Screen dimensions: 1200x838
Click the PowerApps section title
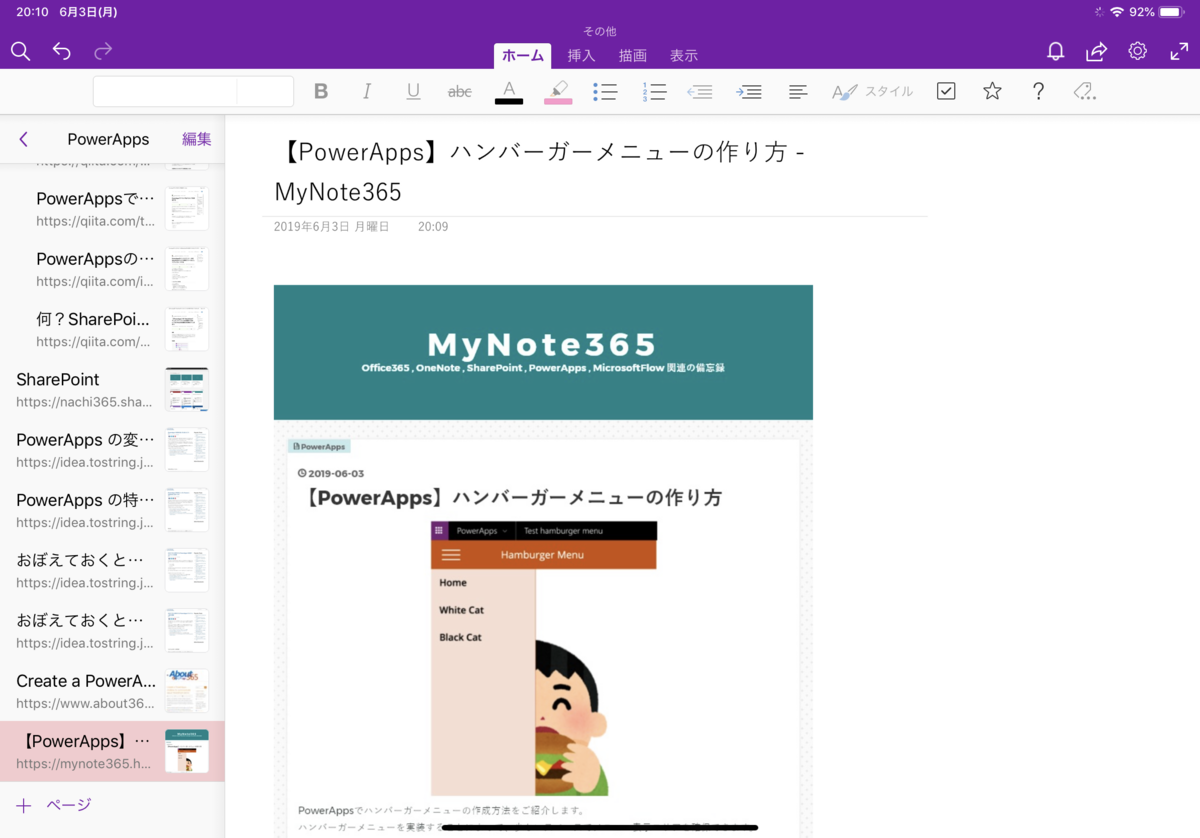[108, 139]
